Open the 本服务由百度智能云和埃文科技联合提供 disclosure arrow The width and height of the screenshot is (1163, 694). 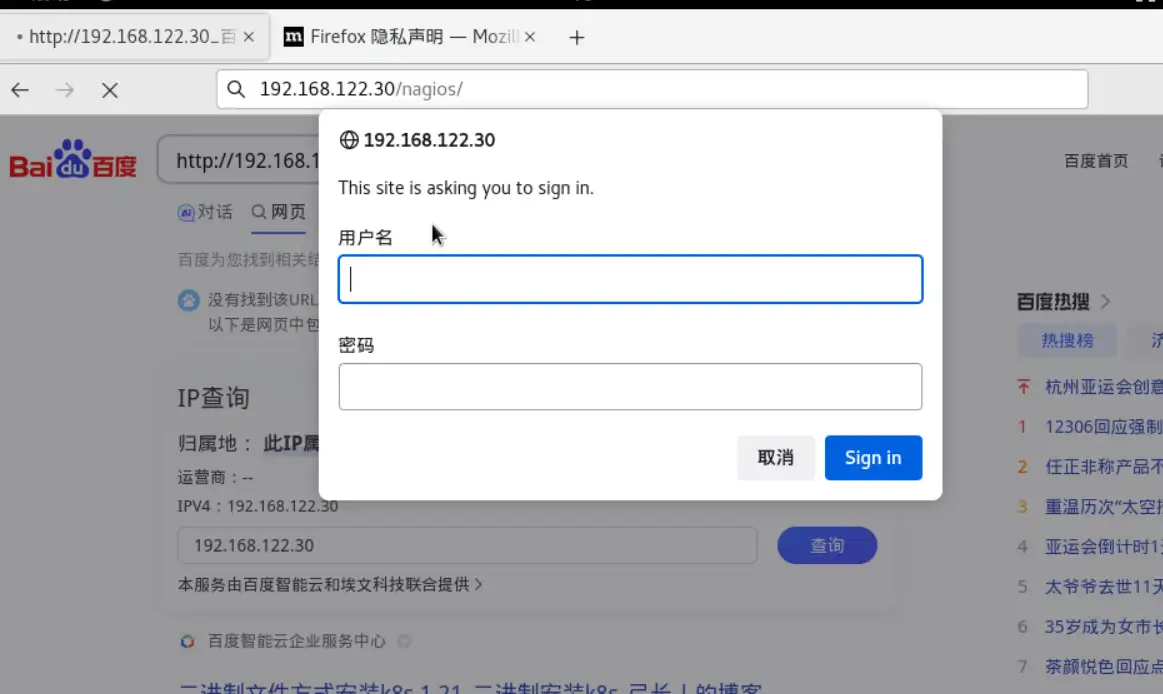coord(479,585)
